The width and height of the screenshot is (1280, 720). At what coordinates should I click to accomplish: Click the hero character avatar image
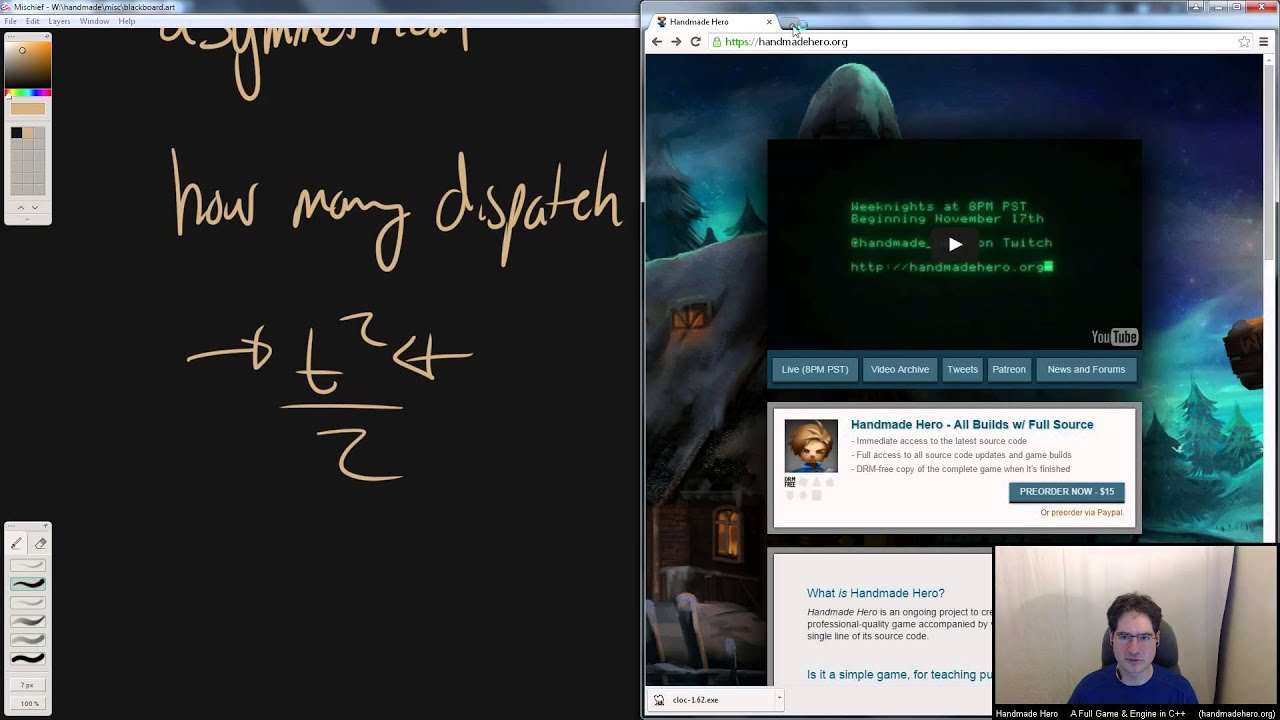tap(811, 446)
